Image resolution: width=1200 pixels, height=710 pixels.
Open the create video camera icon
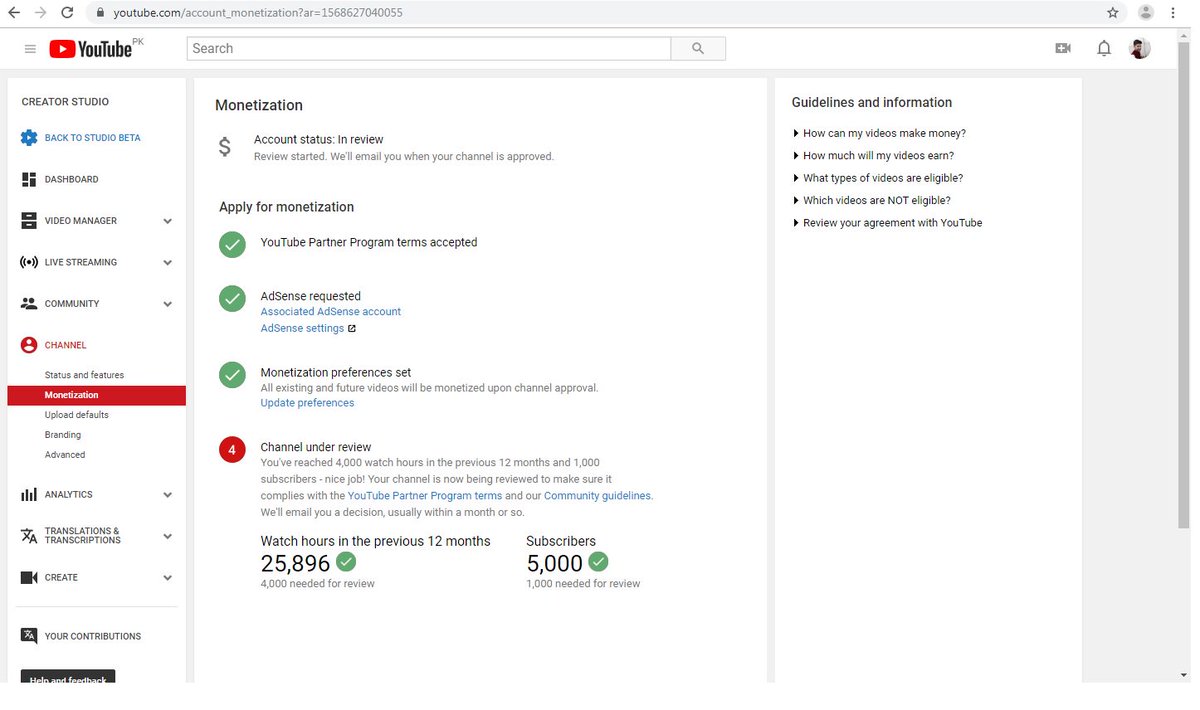click(x=1063, y=48)
